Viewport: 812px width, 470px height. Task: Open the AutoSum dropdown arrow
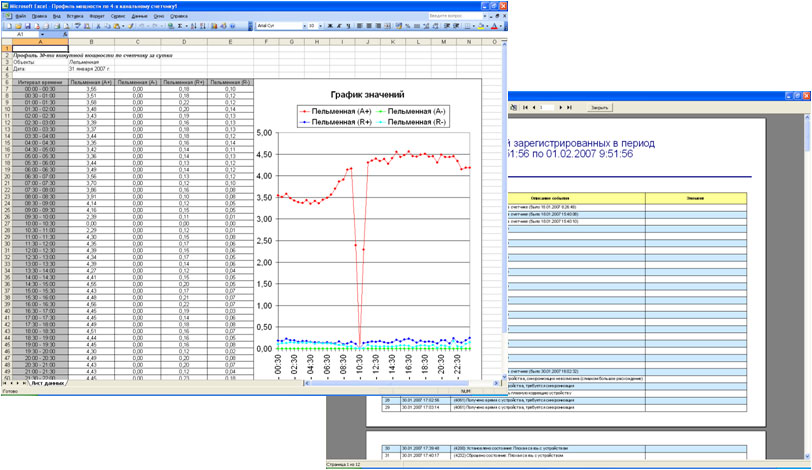pyautogui.click(x=186, y=26)
